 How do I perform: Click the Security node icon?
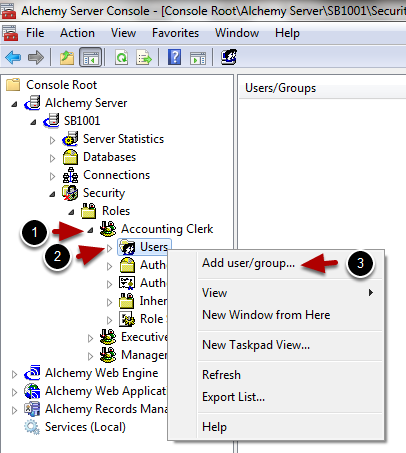(70, 193)
